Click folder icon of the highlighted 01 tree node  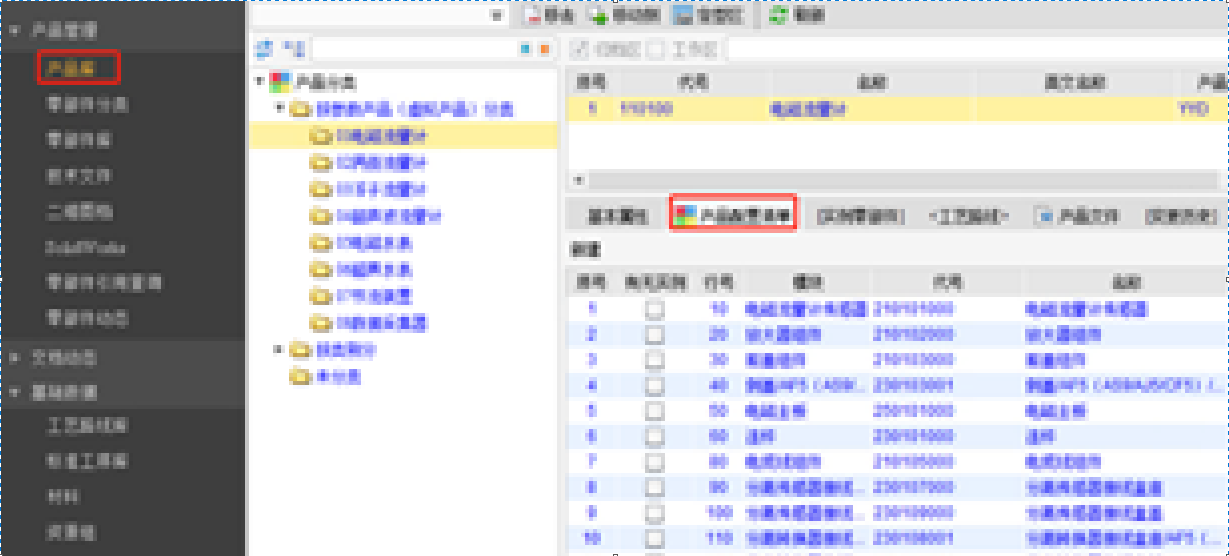pyautogui.click(x=320, y=136)
